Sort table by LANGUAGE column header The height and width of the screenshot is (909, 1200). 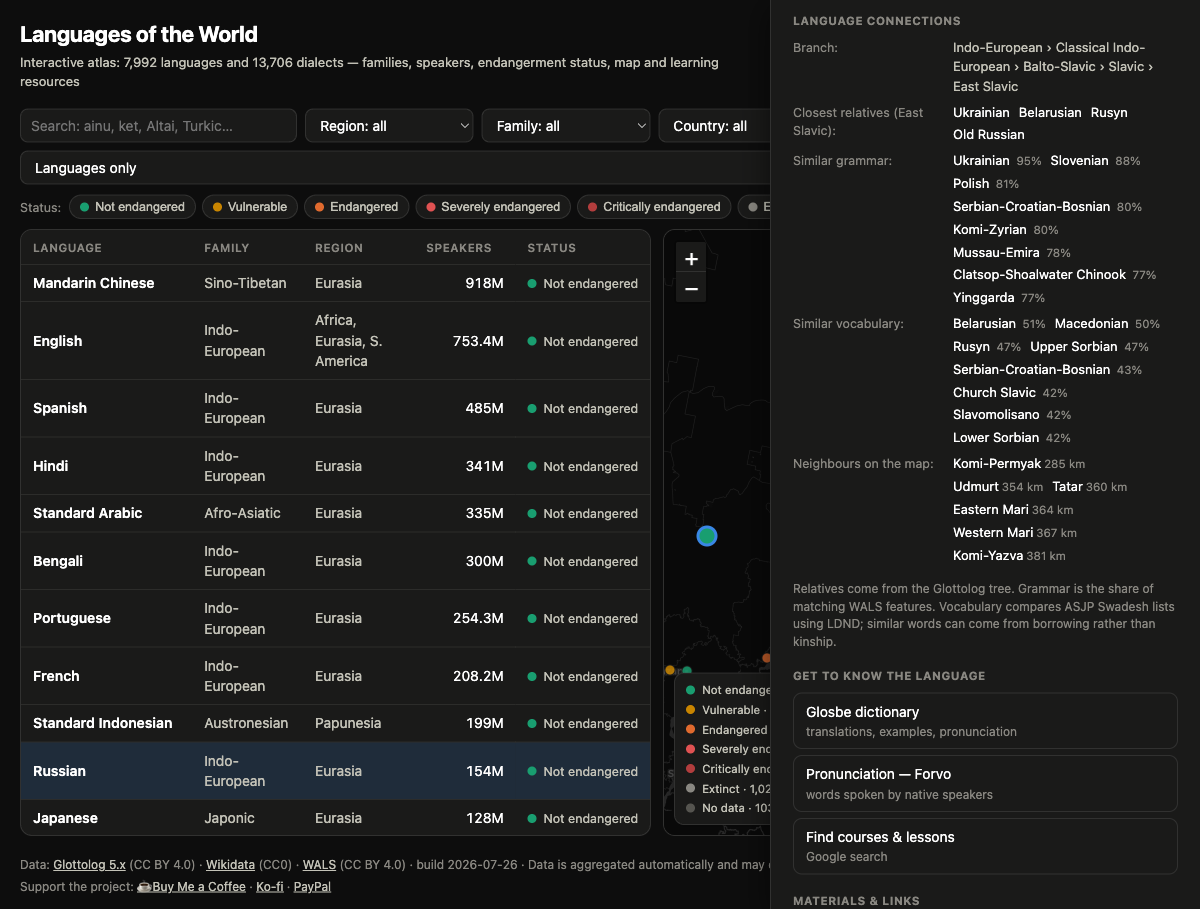[67, 248]
